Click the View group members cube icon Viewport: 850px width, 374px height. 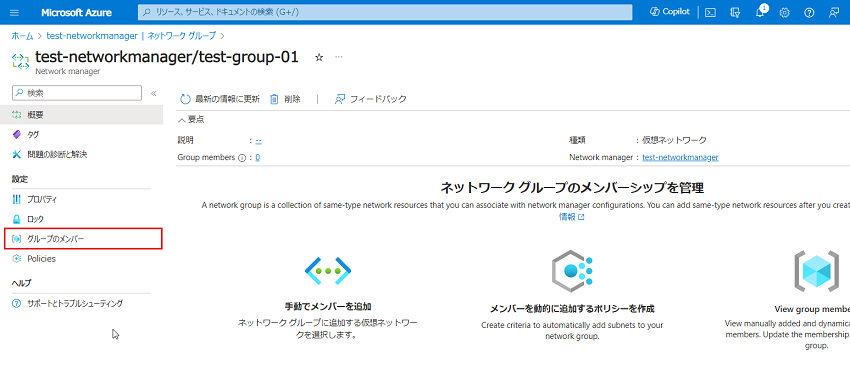[816, 271]
